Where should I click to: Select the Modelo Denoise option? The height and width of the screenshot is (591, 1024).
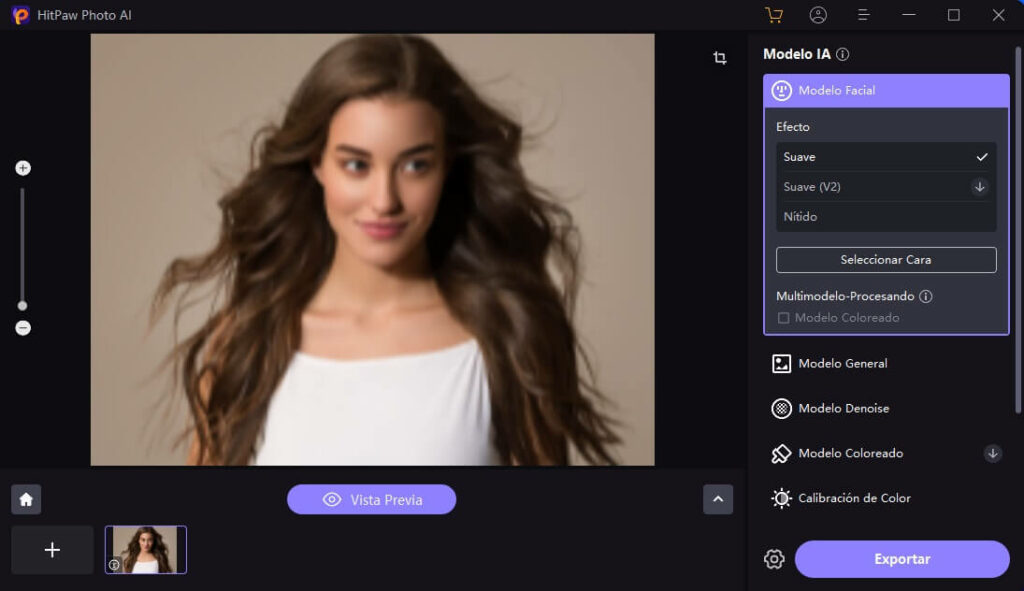coord(843,409)
